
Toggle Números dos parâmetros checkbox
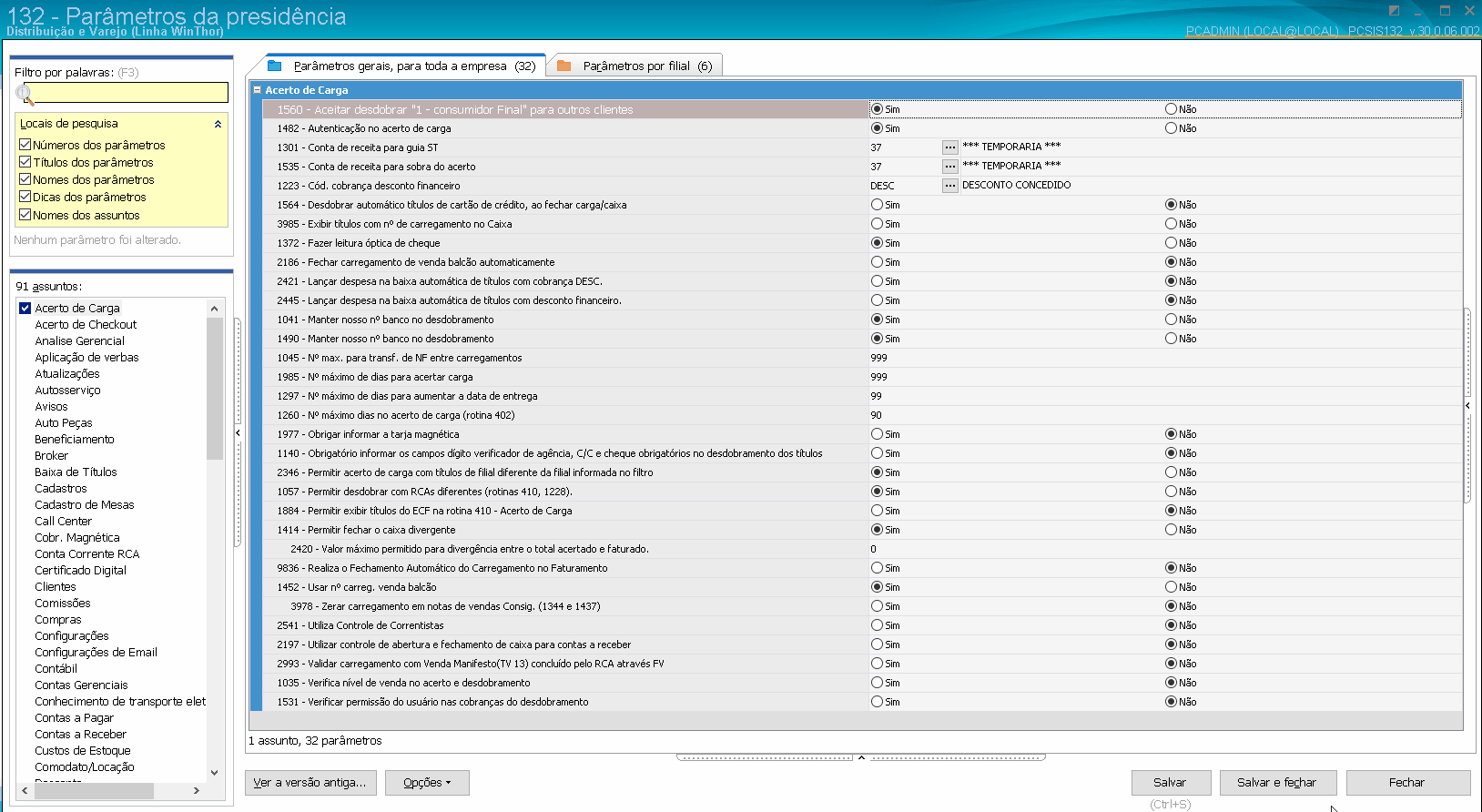pyautogui.click(x=25, y=145)
